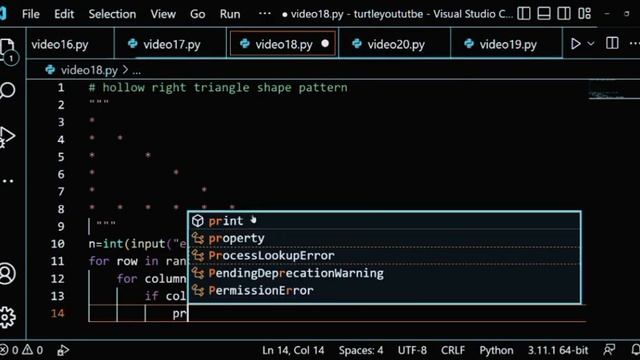640x360 pixels.
Task: Click the Python icon on video20.py tab
Action: click(x=356, y=43)
